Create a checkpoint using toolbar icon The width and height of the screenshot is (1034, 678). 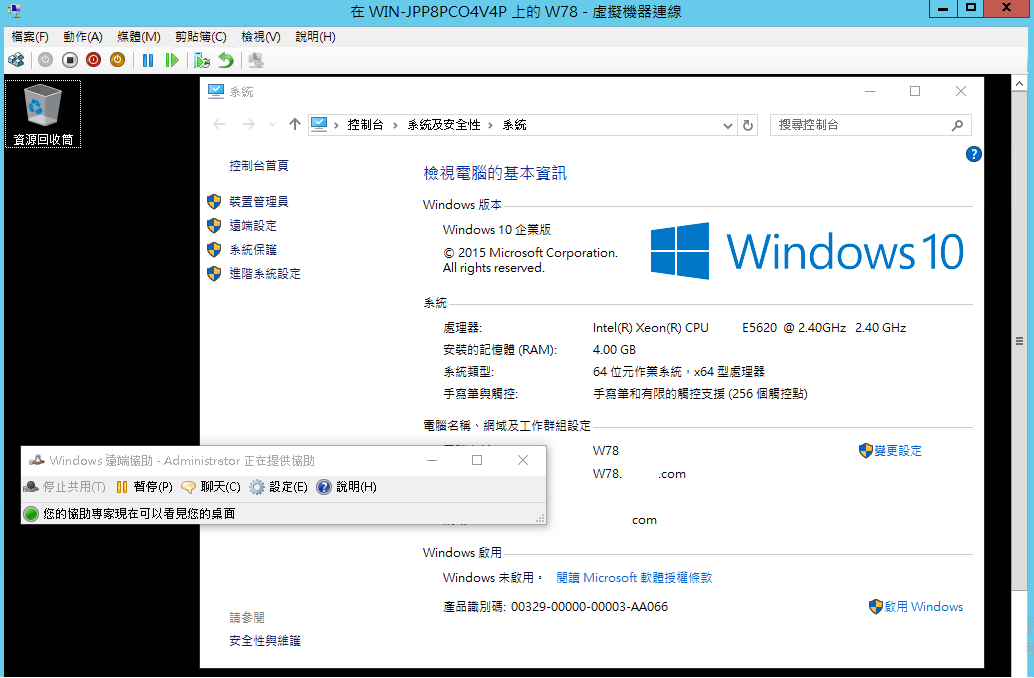pyautogui.click(x=202, y=60)
